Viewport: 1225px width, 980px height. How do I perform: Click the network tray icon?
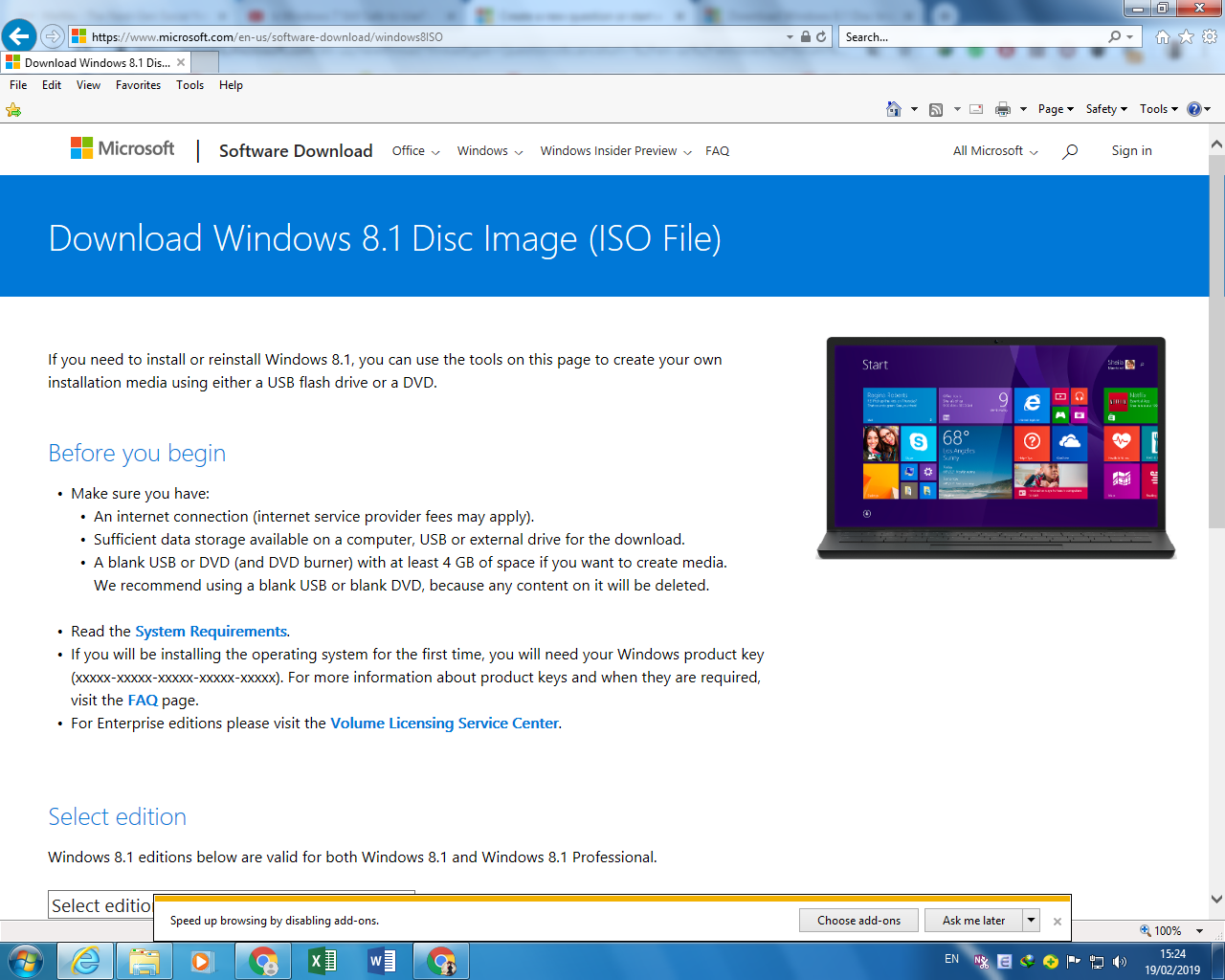click(1097, 962)
